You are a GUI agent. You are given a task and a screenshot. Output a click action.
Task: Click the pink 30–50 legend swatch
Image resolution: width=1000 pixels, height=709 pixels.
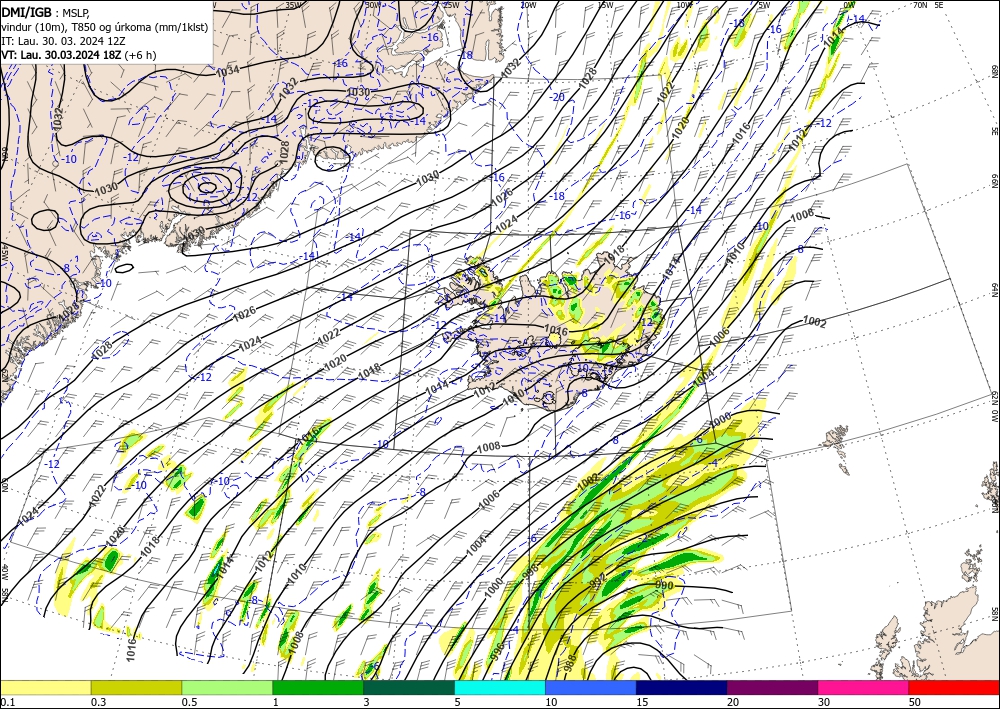pos(864,687)
